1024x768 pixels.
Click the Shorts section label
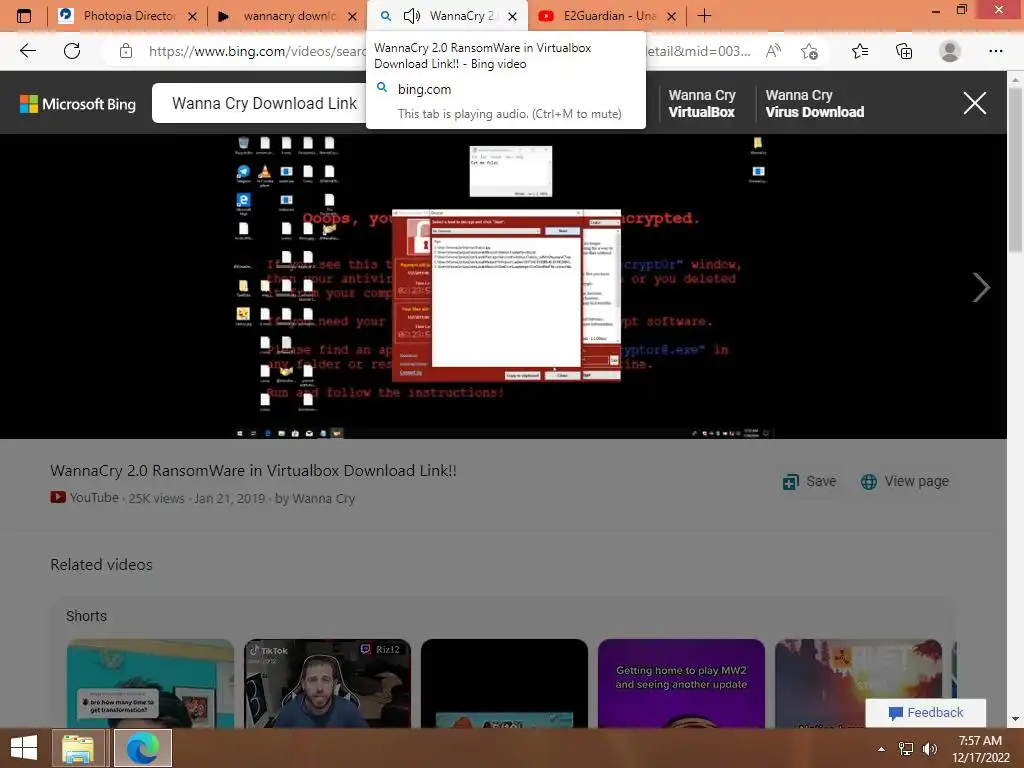(x=86, y=616)
